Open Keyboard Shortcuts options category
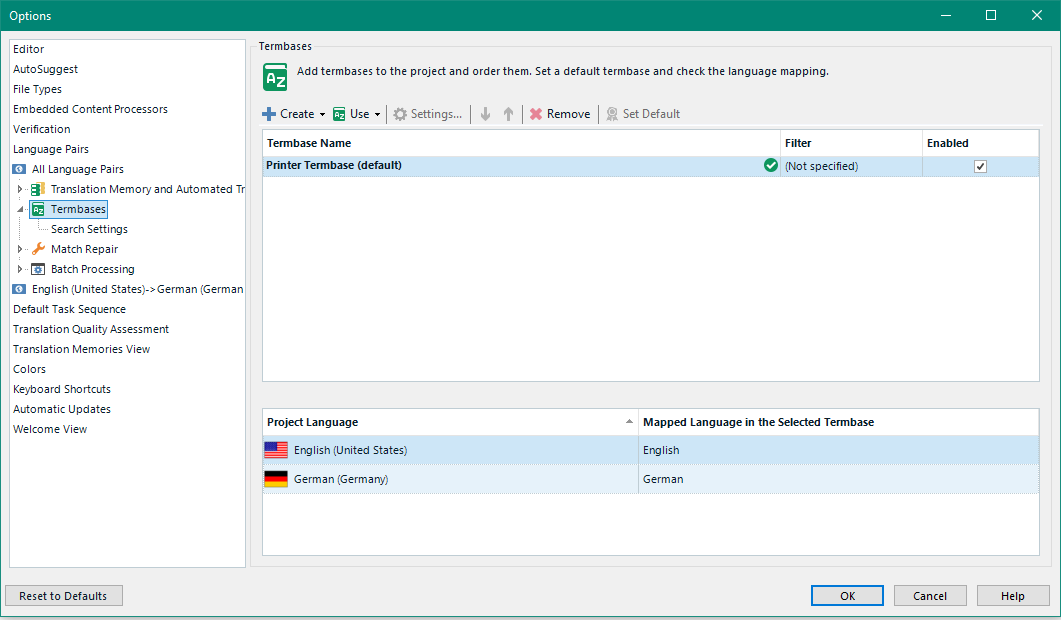The image size is (1061, 620). click(62, 389)
